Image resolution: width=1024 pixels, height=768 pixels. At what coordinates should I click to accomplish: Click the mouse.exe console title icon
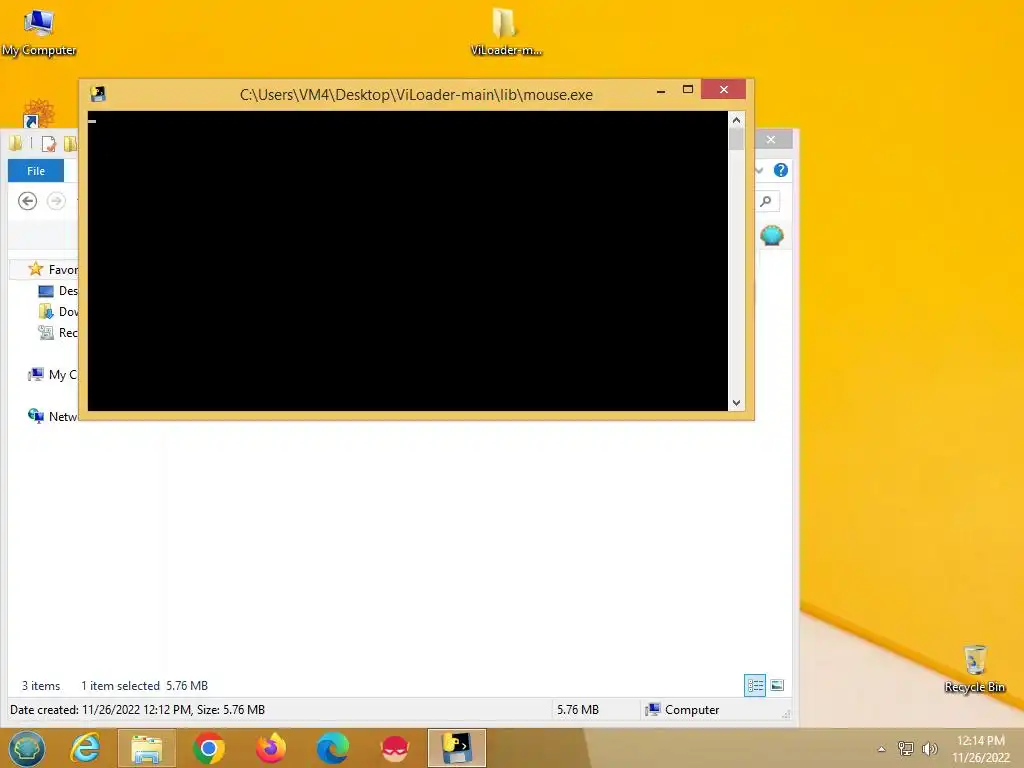point(98,94)
